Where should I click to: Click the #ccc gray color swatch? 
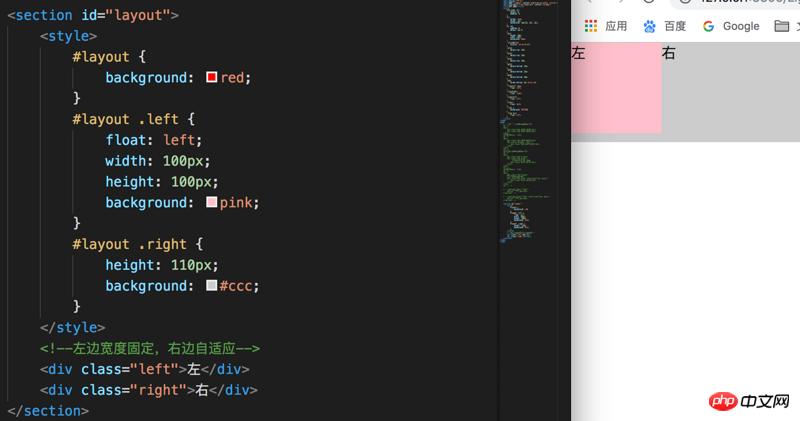point(212,286)
